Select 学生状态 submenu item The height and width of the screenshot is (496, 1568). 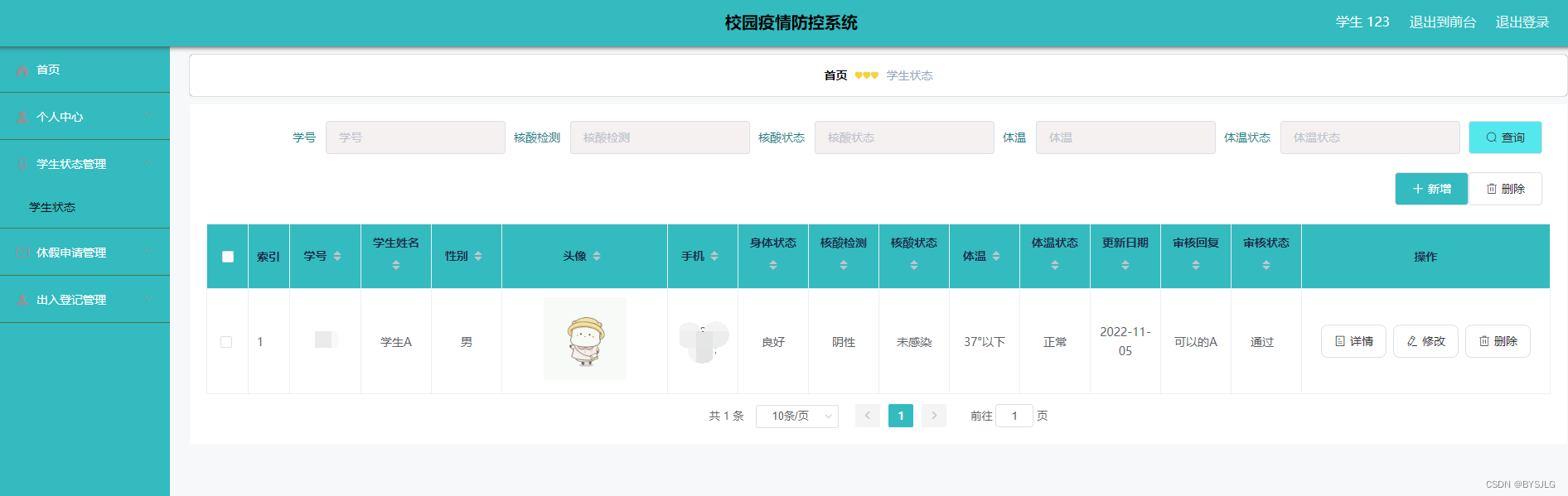(52, 207)
